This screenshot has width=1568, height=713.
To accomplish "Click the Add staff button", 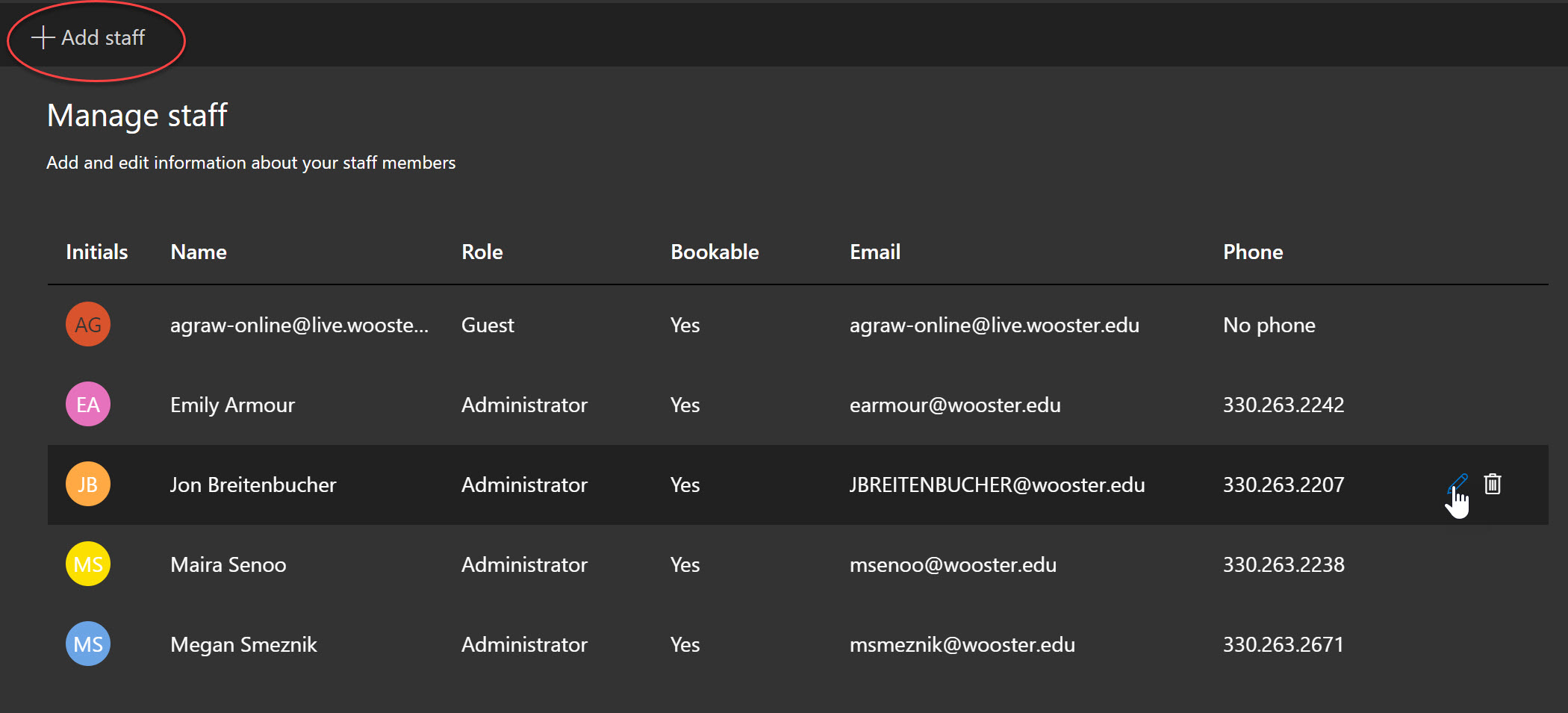I will click(x=90, y=37).
